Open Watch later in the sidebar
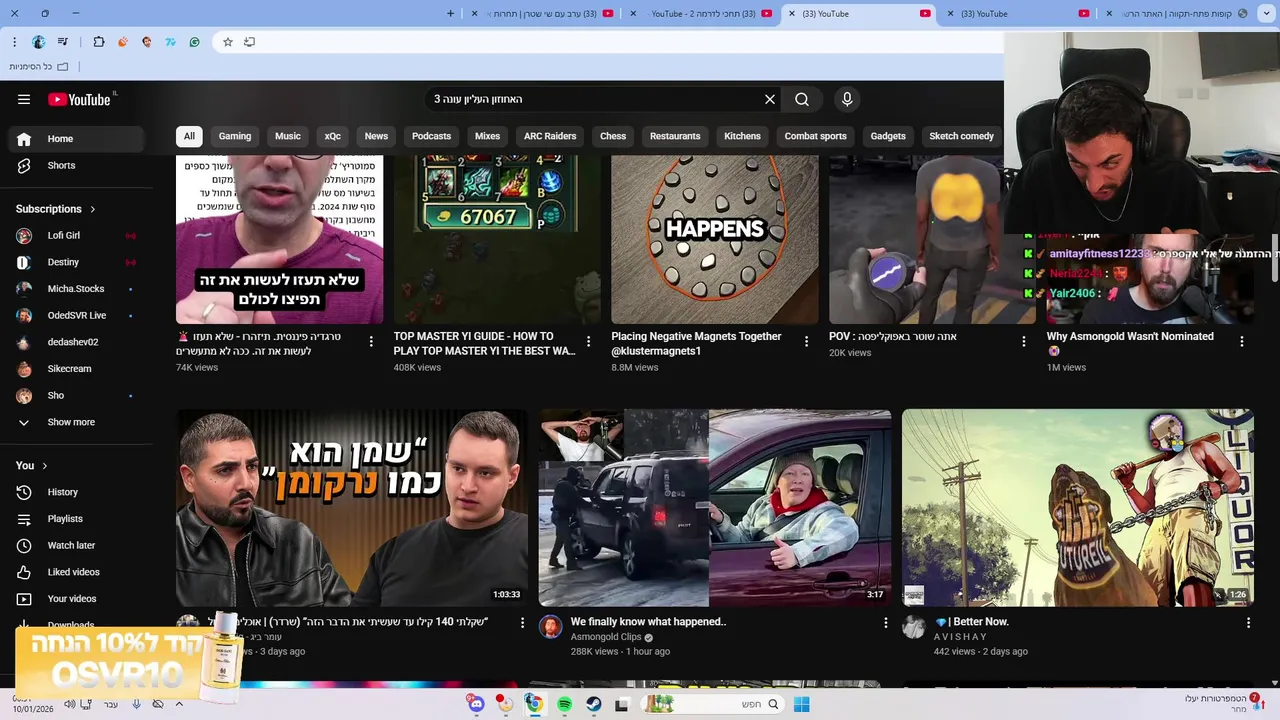 (77, 545)
